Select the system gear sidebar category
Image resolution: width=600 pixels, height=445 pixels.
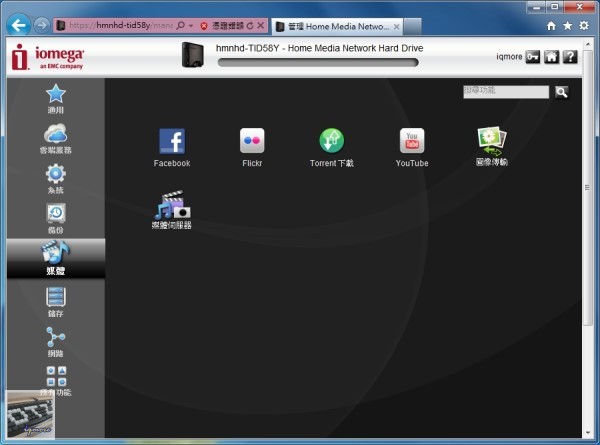(x=56, y=179)
